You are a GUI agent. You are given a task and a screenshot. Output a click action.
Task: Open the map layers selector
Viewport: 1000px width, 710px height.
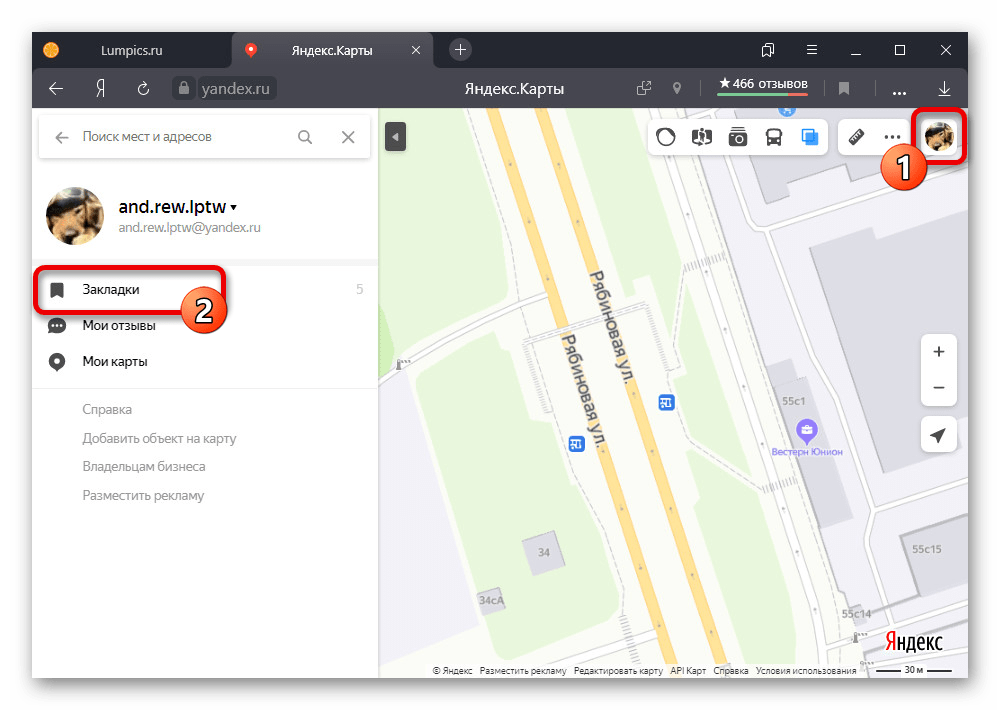point(809,137)
